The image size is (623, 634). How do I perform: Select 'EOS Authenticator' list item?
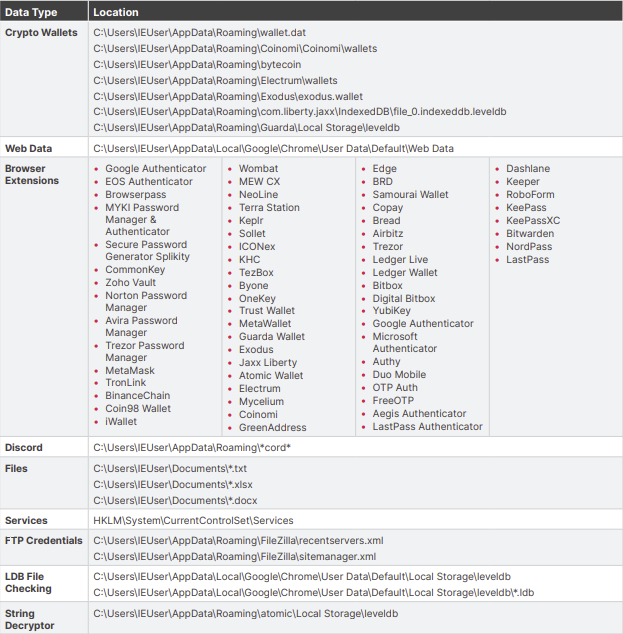click(149, 182)
